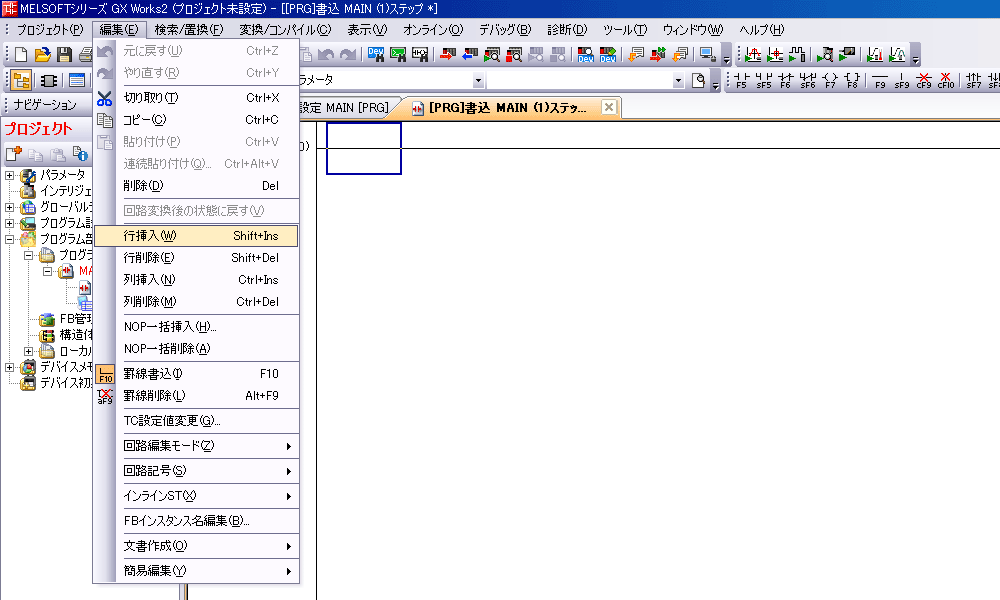1000x600 pixels.
Task: Select FBインスタンス名編集 menu entry
Action: coord(196,520)
